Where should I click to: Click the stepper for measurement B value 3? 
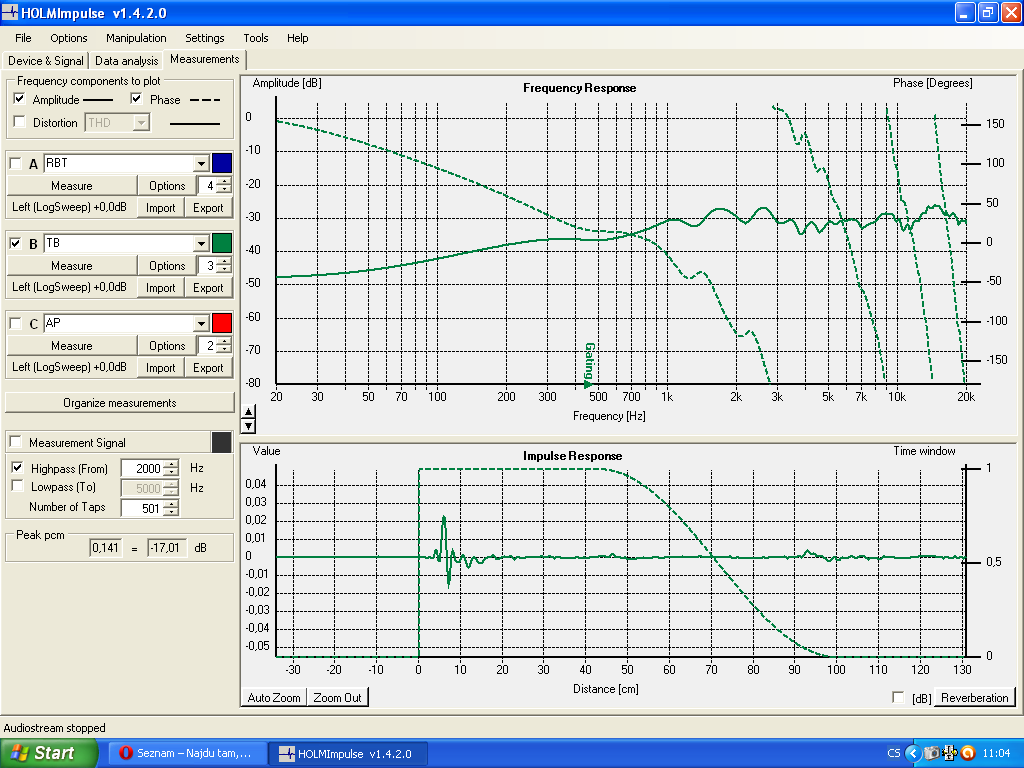click(x=224, y=265)
